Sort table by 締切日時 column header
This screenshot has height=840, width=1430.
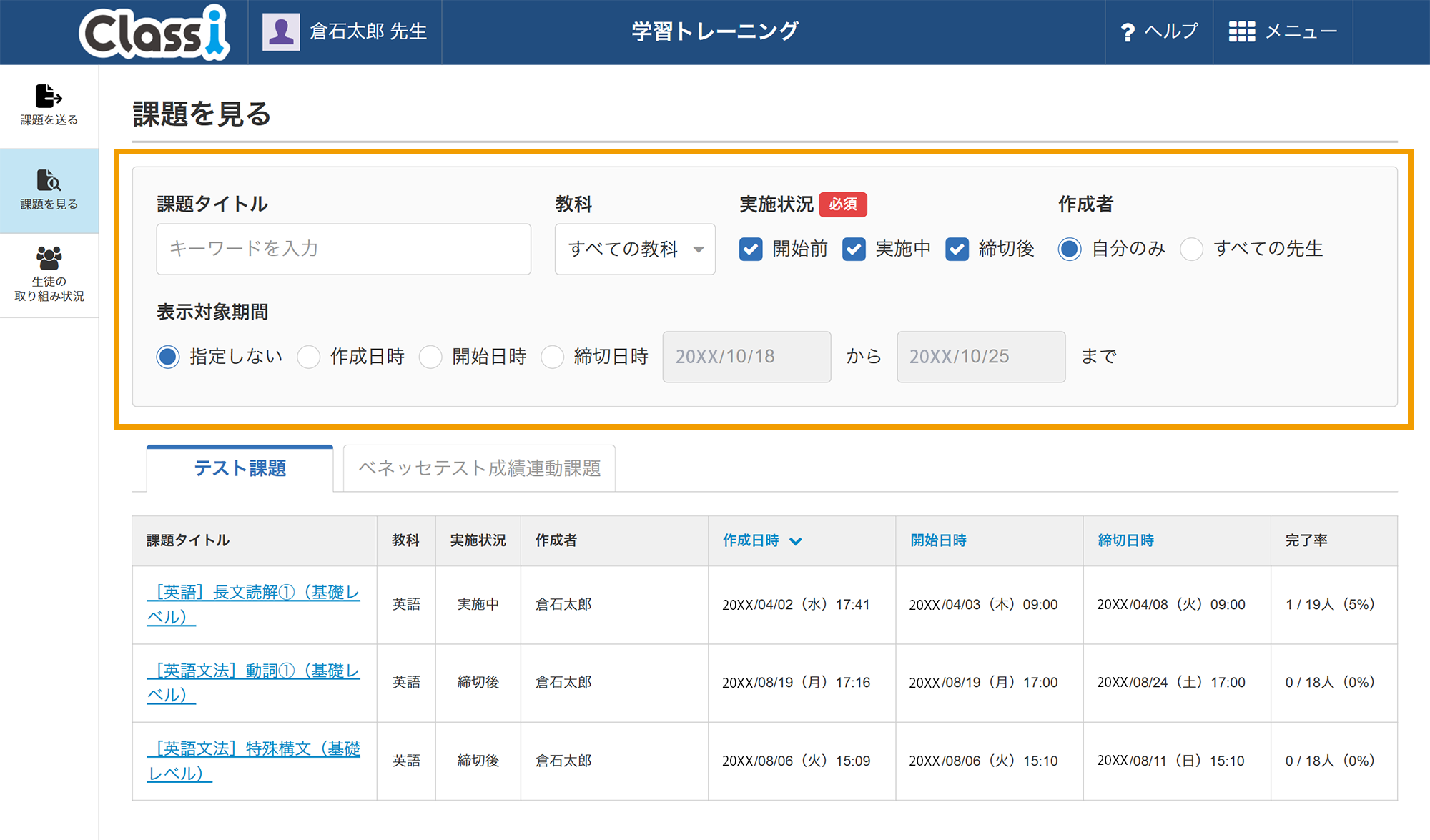tap(1125, 540)
